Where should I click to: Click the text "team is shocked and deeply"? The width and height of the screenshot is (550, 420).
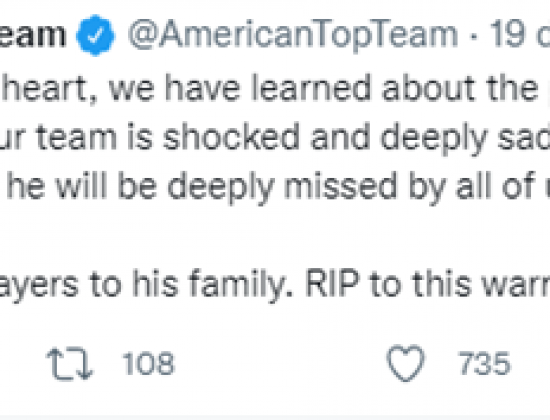coord(262,138)
